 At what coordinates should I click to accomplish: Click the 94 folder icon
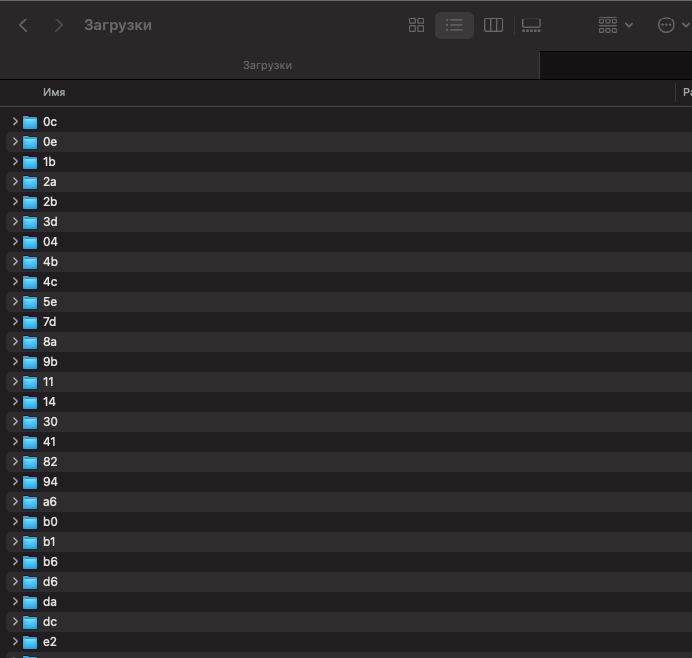pos(30,482)
